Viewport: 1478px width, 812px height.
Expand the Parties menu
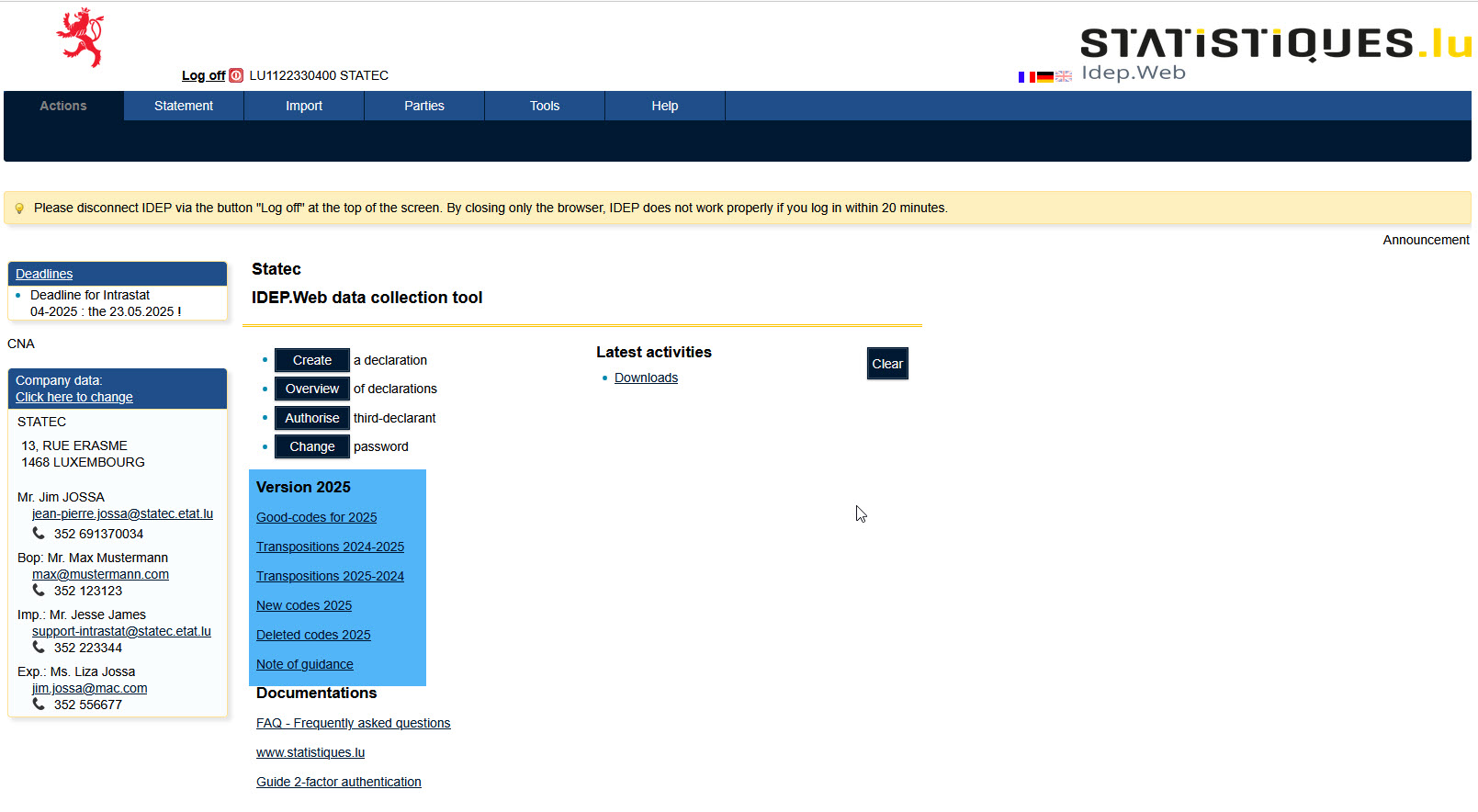424,106
